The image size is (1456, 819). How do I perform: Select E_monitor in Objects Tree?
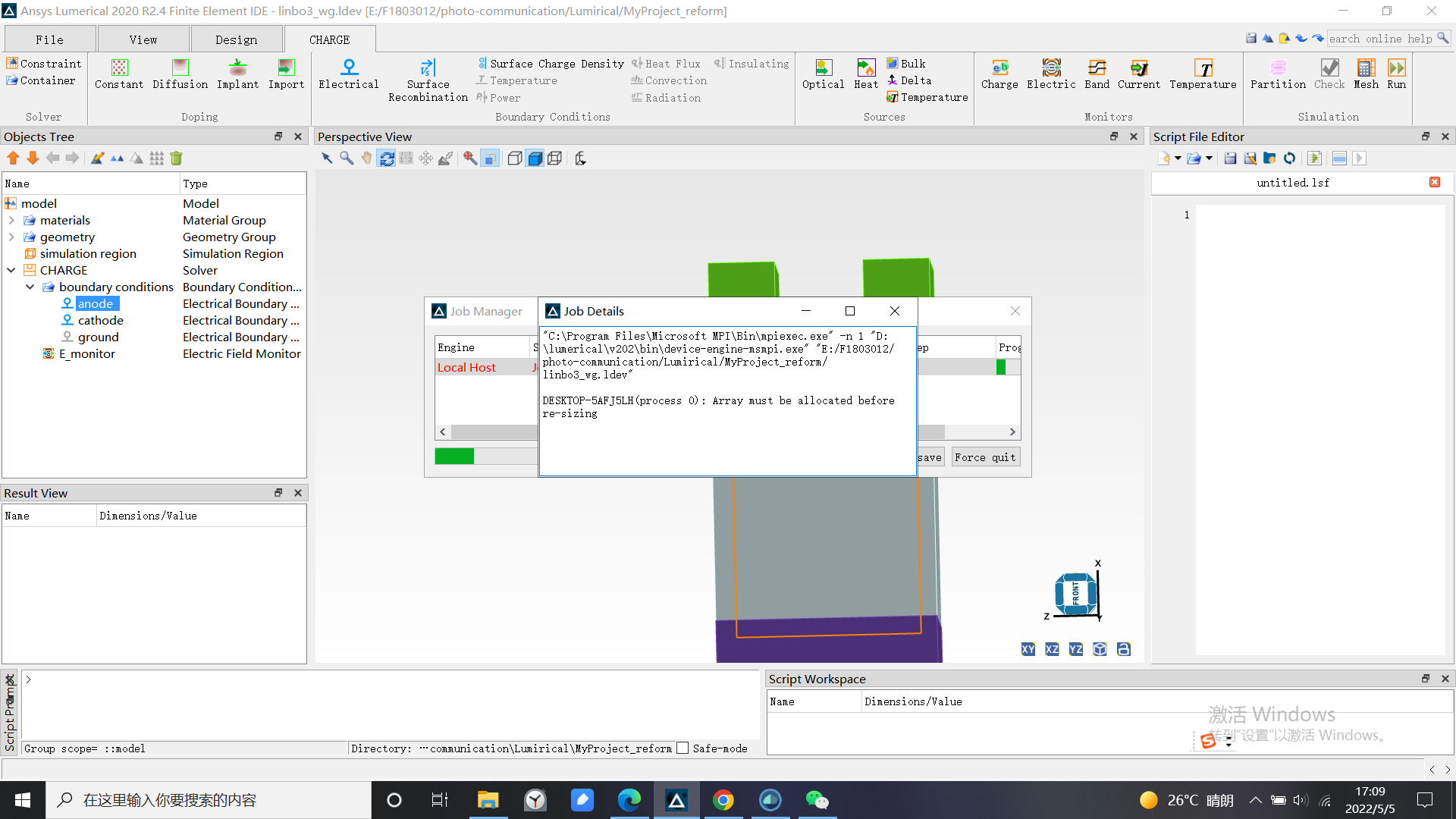pyautogui.click(x=87, y=353)
